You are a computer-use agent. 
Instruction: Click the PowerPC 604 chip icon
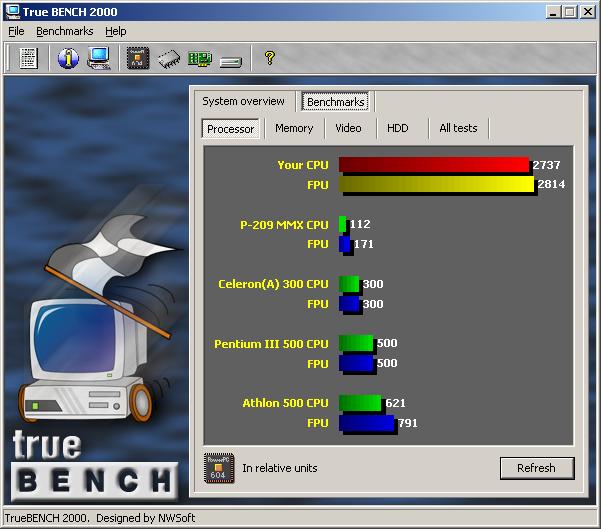(219, 468)
